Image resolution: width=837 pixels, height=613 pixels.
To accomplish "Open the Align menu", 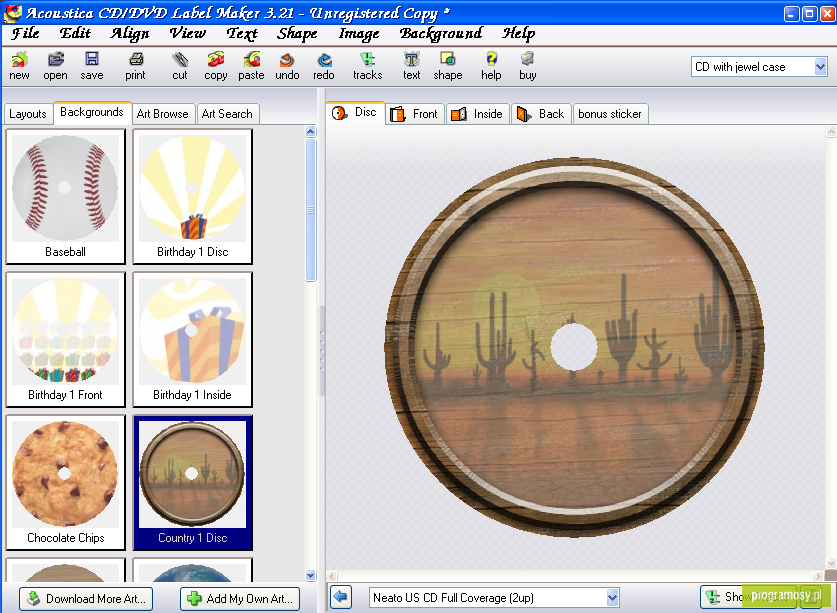I will pyautogui.click(x=129, y=33).
